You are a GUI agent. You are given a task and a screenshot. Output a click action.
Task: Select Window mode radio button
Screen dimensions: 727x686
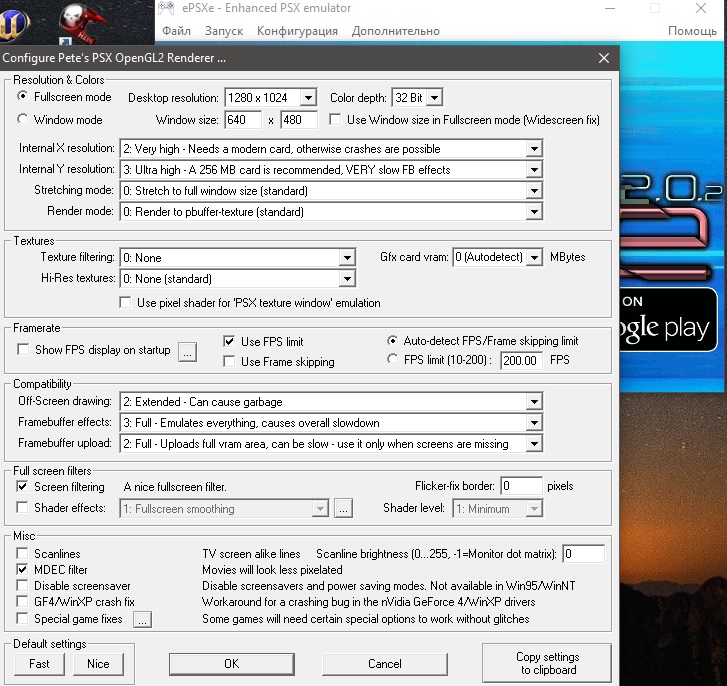click(22, 119)
